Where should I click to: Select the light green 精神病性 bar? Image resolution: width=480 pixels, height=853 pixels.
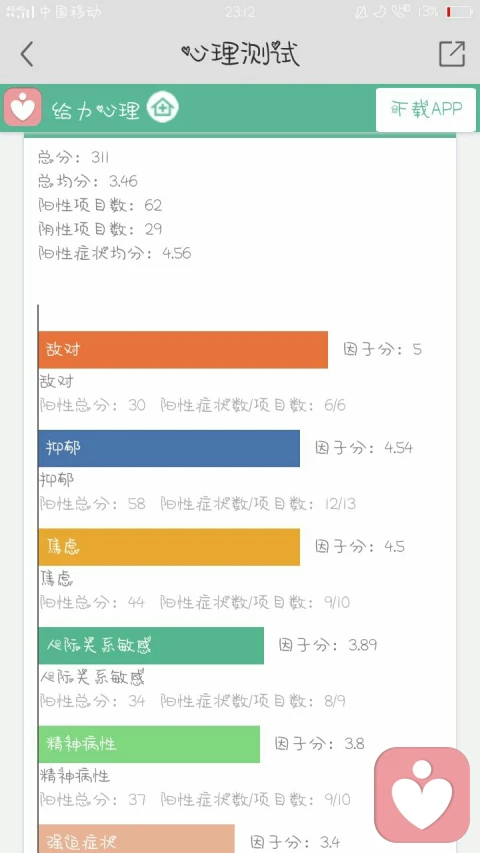tap(149, 744)
